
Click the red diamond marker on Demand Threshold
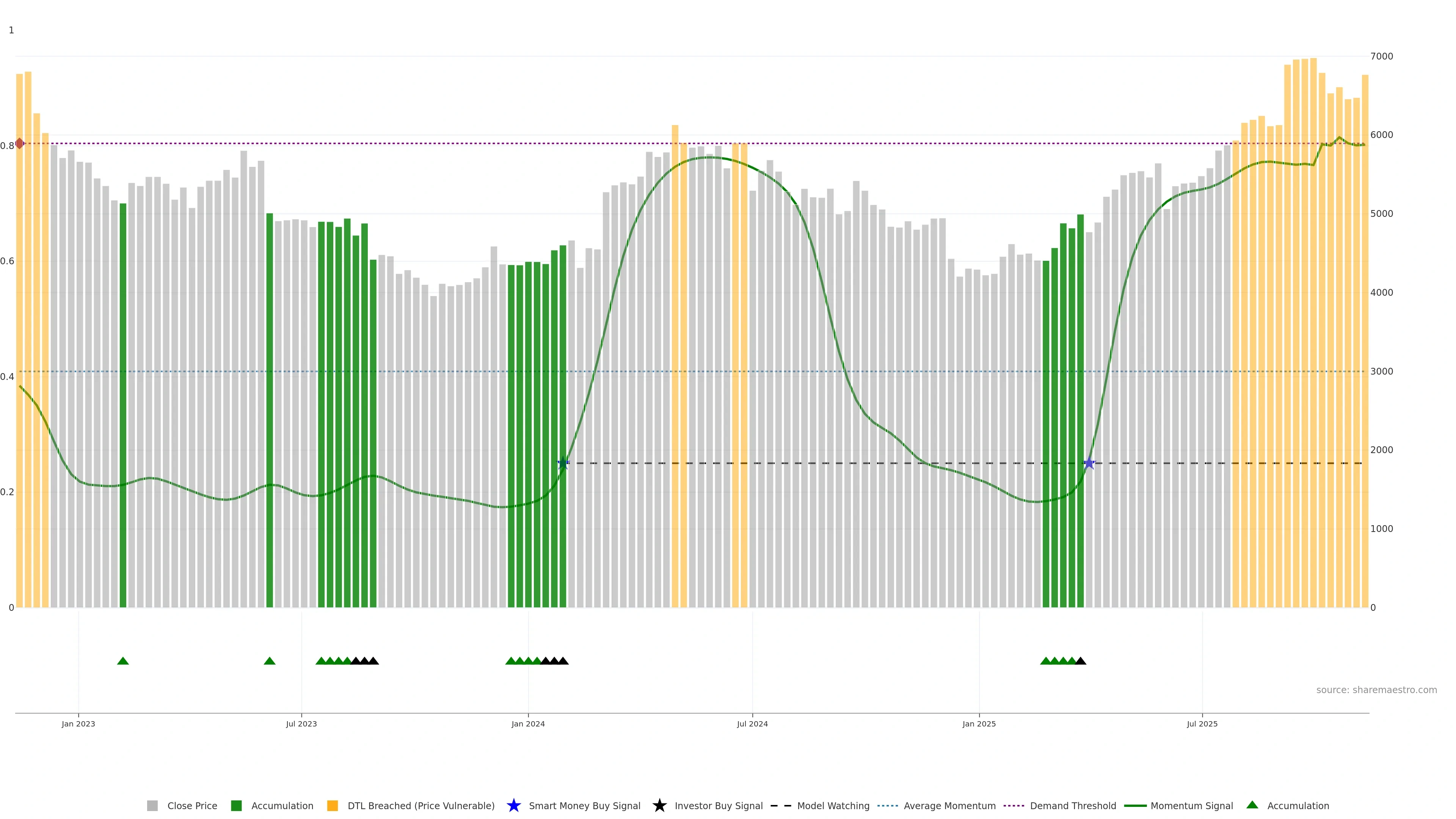pyautogui.click(x=20, y=144)
